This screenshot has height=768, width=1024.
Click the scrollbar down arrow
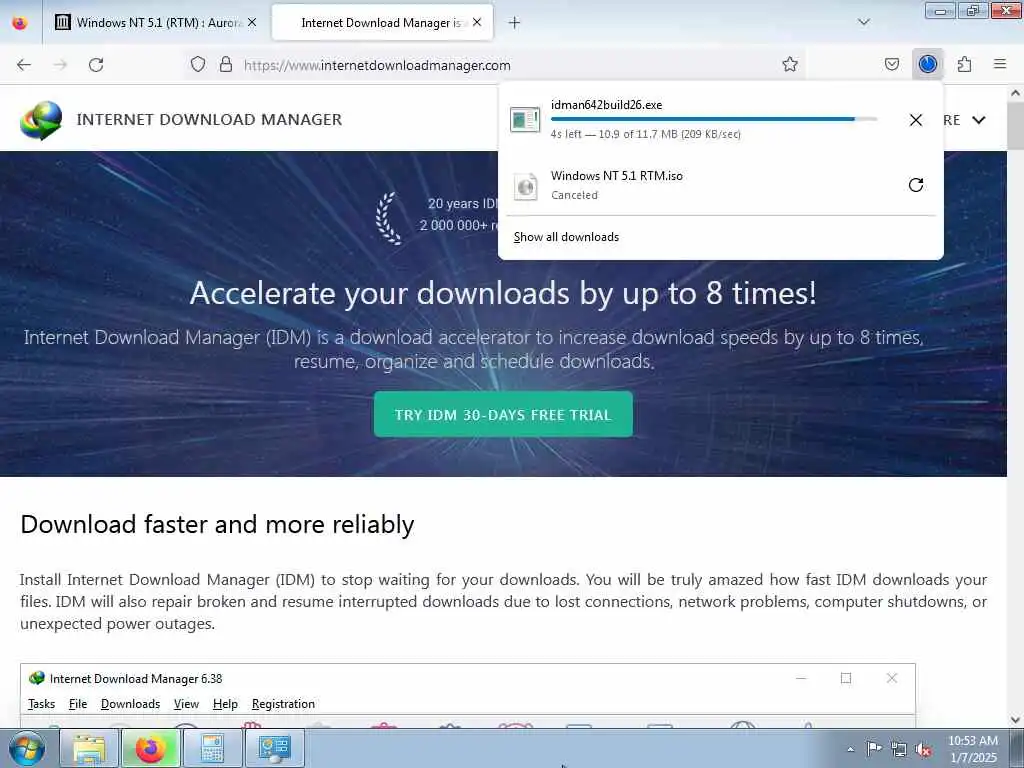pyautogui.click(x=1015, y=720)
